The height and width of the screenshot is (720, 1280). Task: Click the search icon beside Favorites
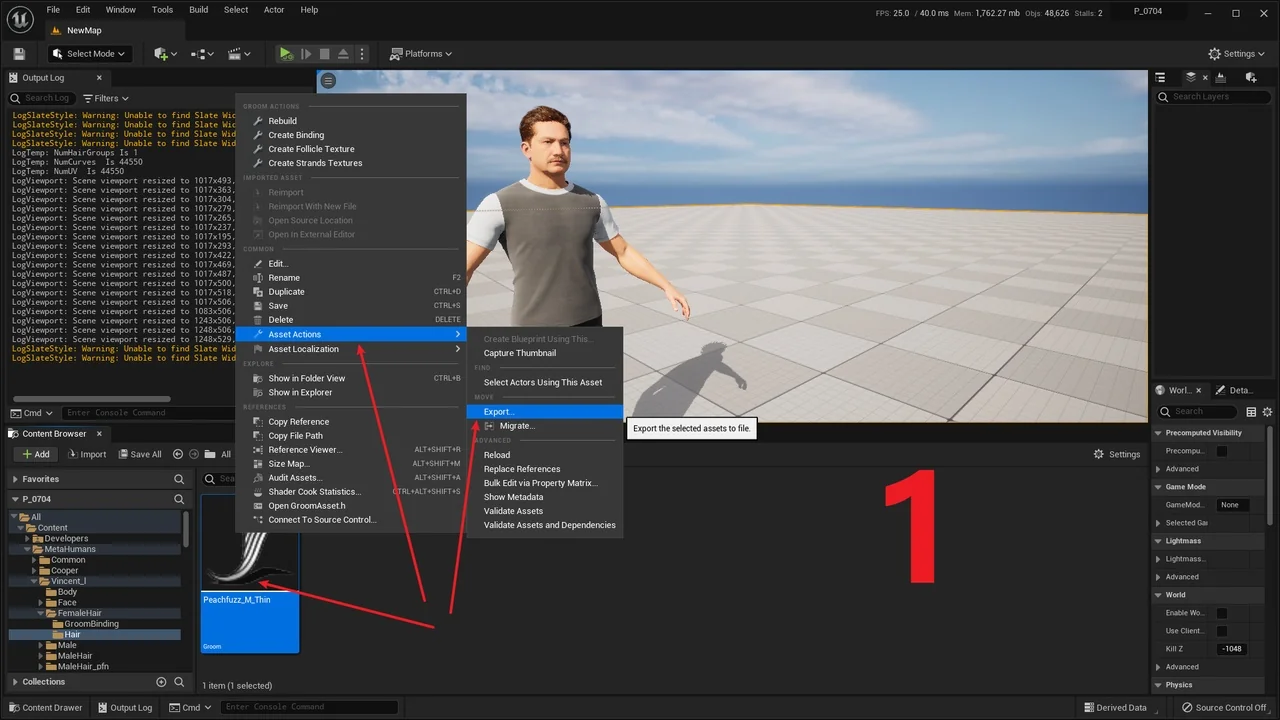pos(179,479)
